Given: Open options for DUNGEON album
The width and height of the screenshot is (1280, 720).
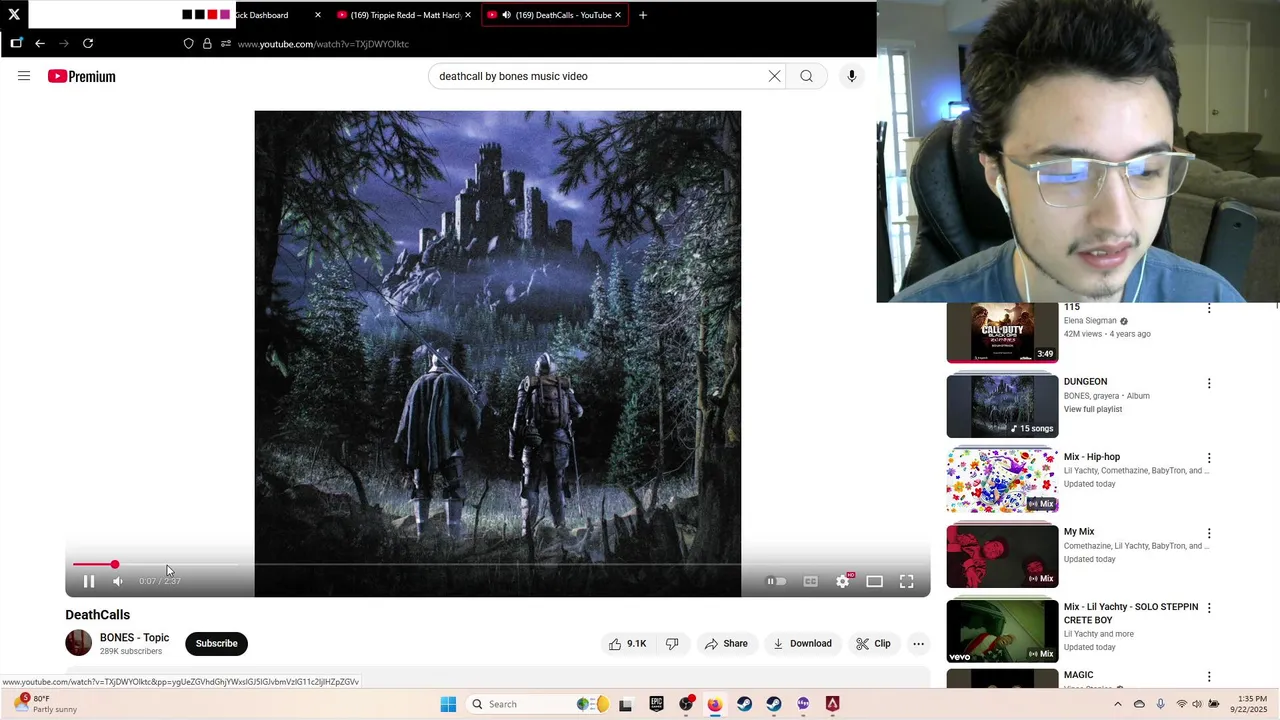Looking at the screenshot, I should tap(1209, 383).
